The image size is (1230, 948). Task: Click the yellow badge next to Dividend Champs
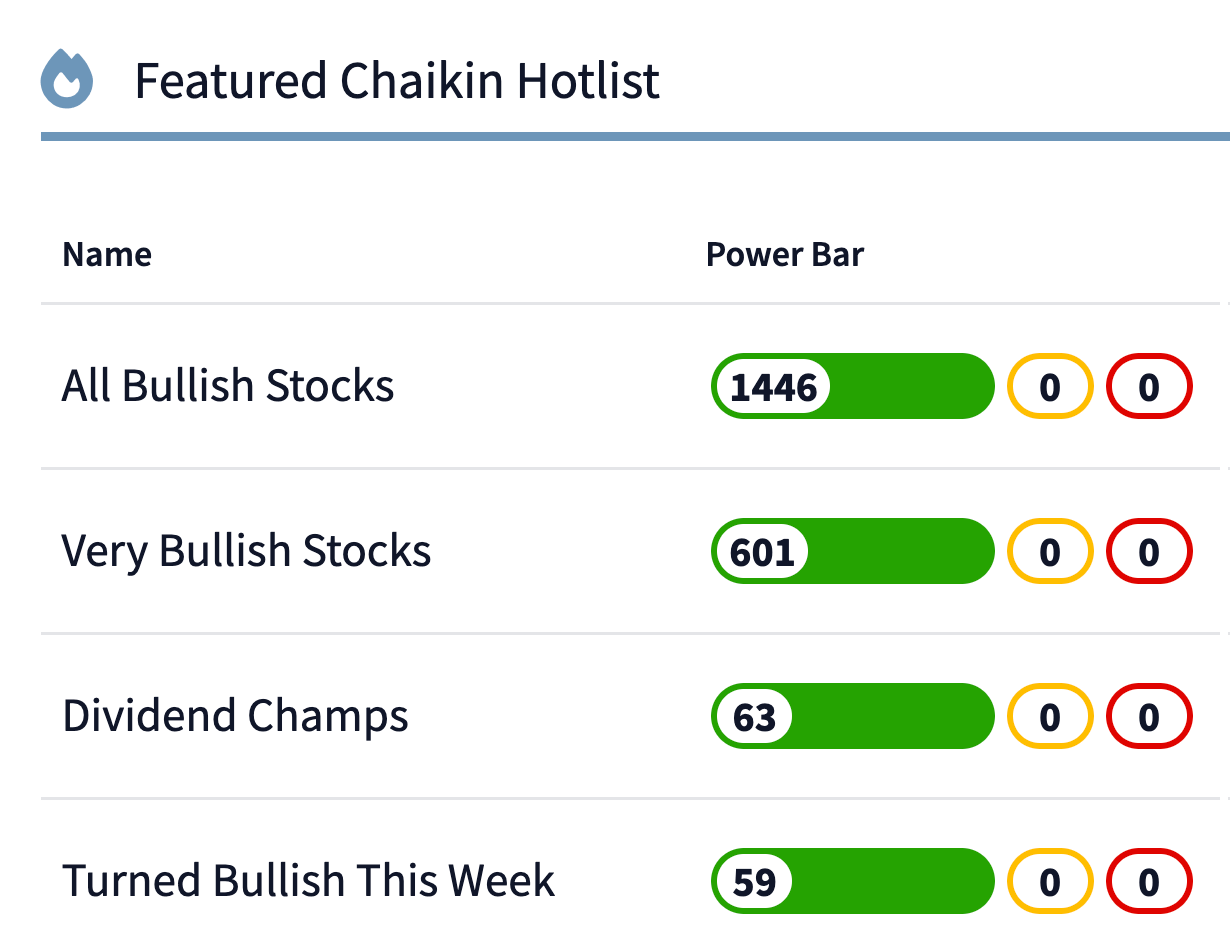pos(1049,716)
